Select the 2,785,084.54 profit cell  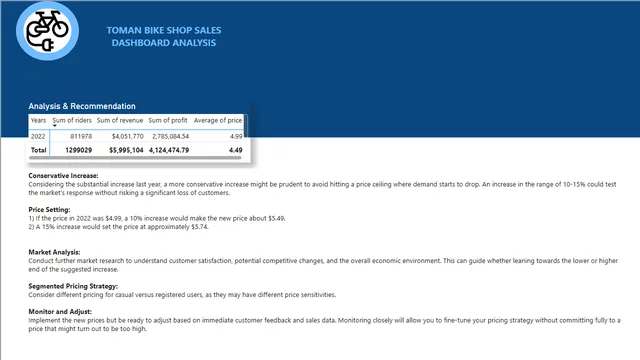[171, 136]
